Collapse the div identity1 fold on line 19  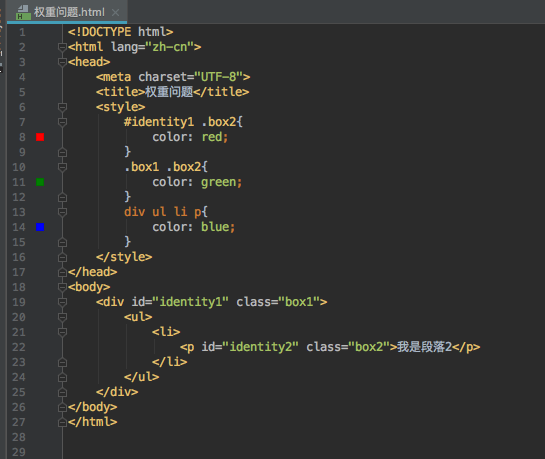tap(62, 302)
